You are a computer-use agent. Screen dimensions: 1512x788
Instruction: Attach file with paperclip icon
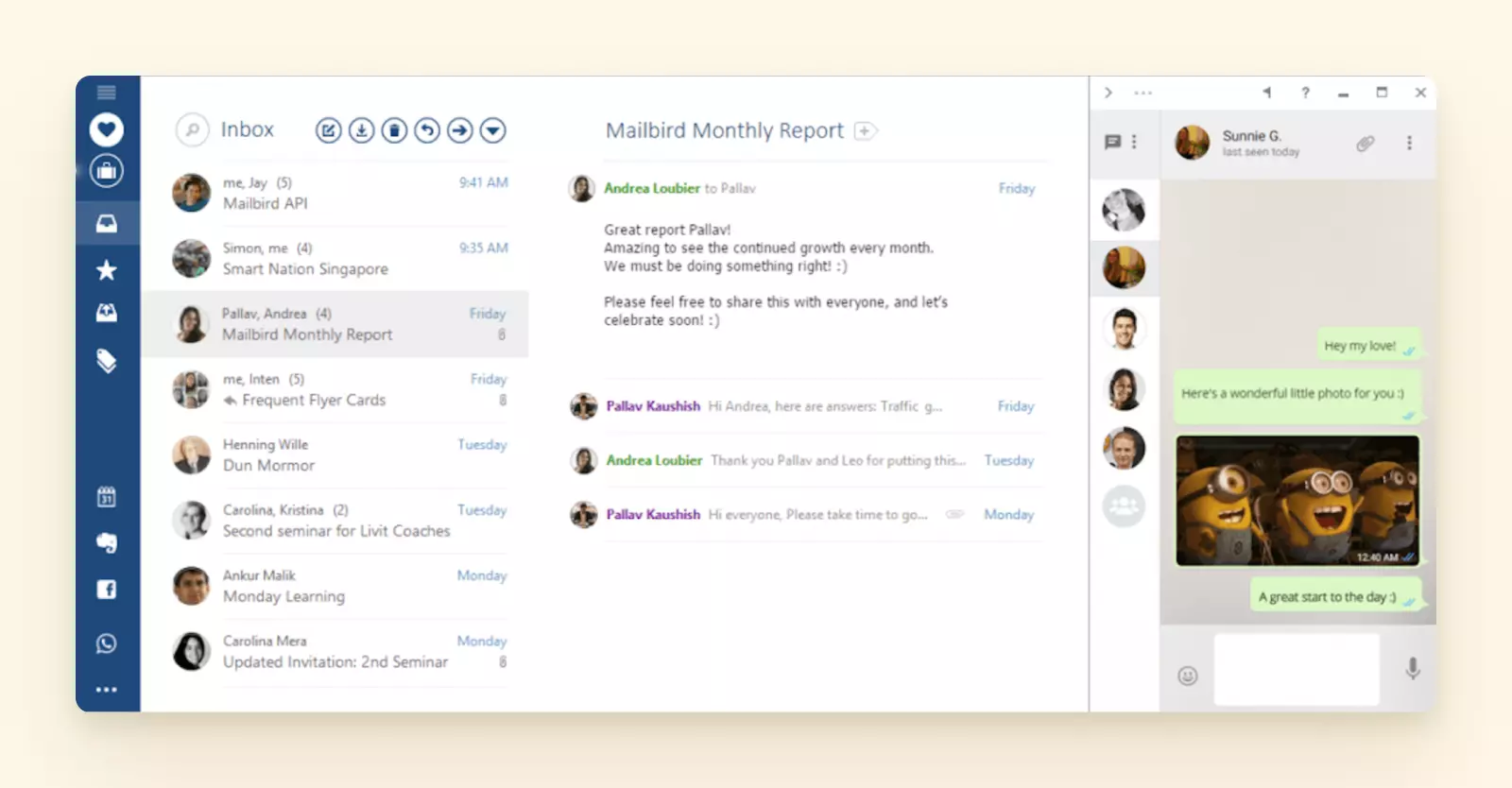coord(1366,144)
